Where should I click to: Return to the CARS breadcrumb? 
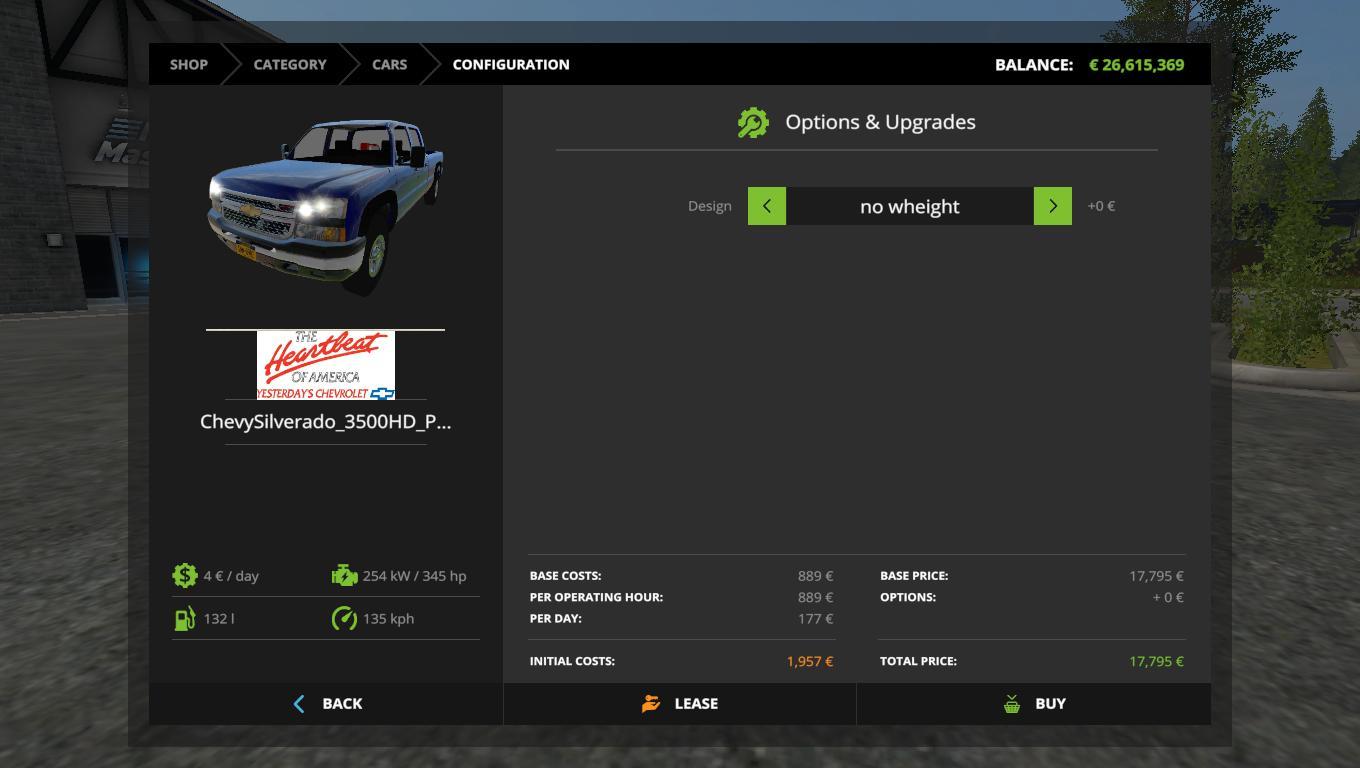389,64
